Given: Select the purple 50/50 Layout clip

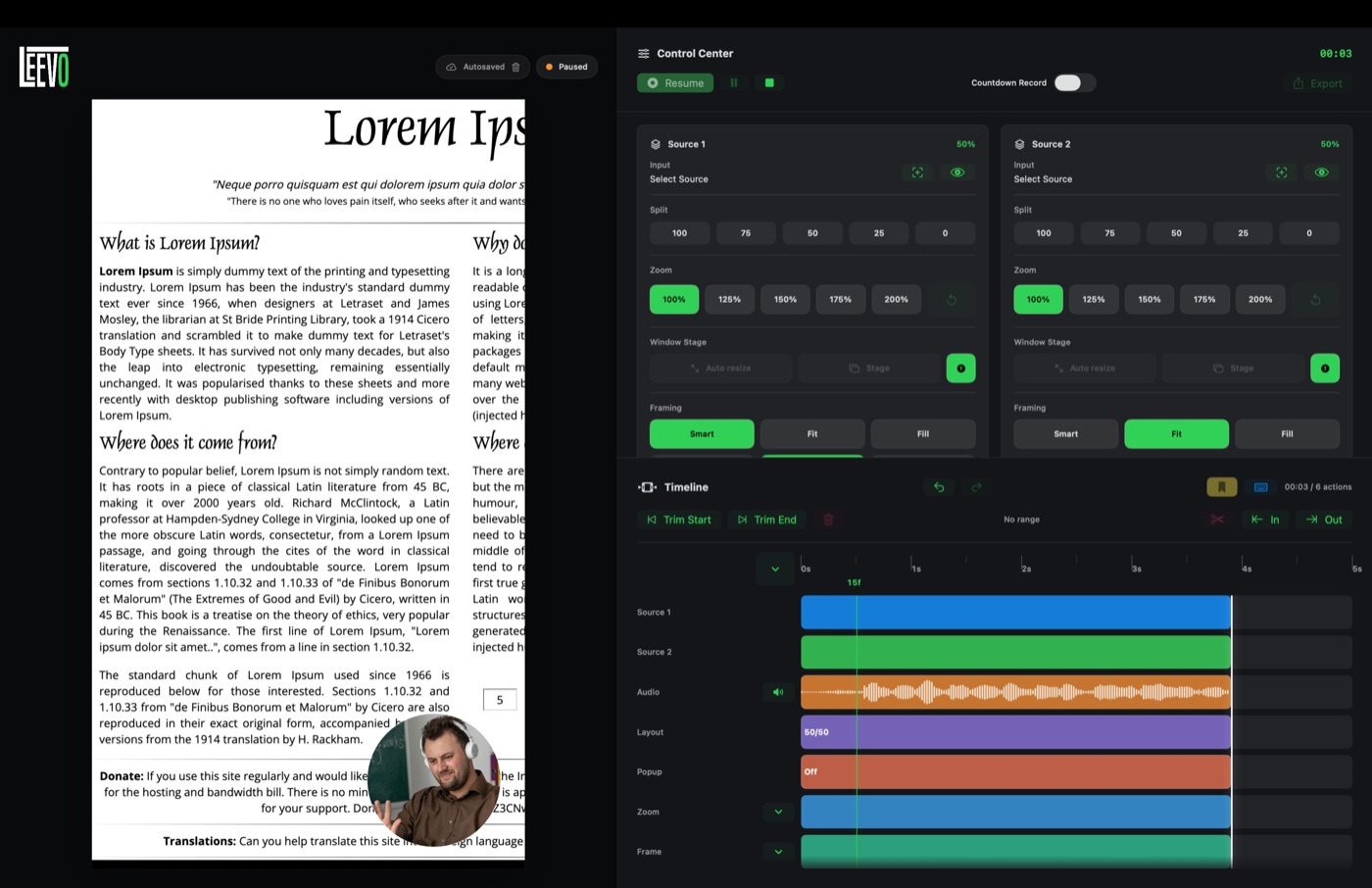Looking at the screenshot, I should click(x=1016, y=732).
